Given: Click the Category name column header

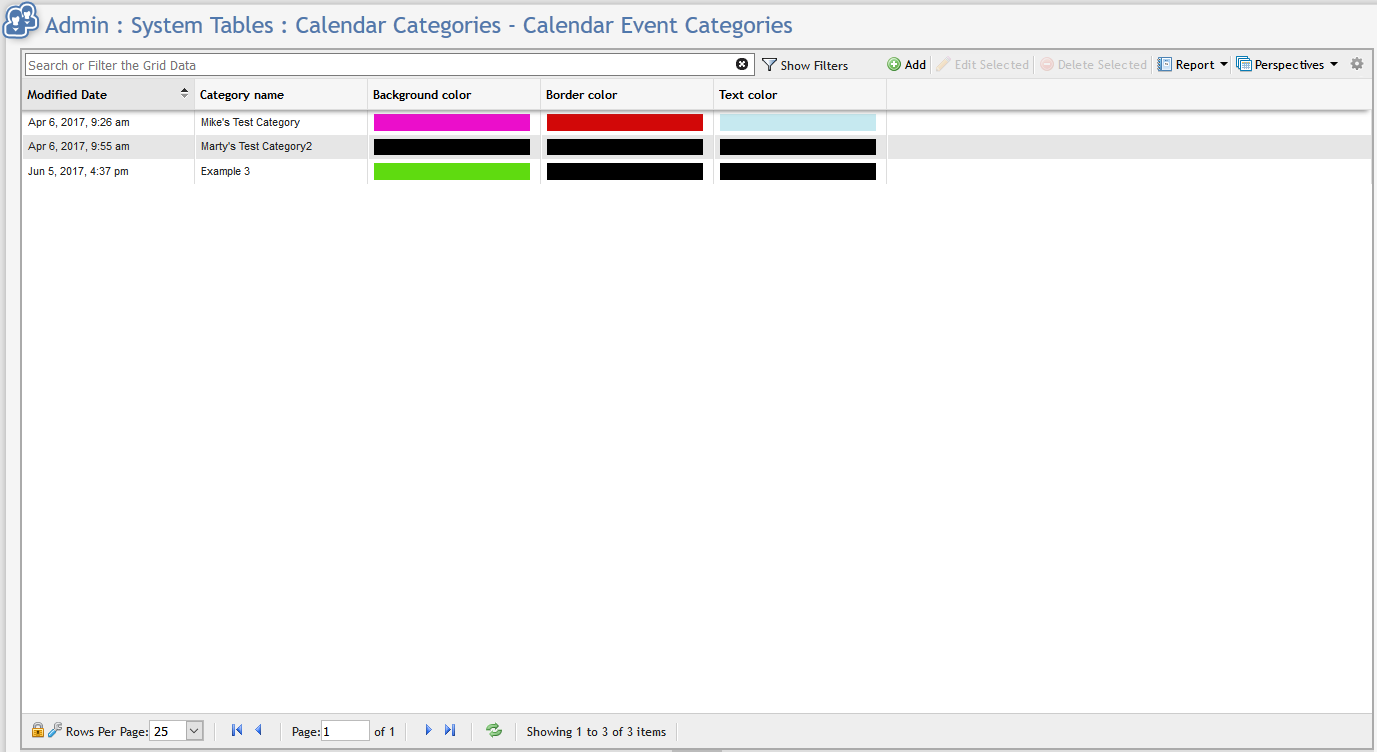Looking at the screenshot, I should click(x=242, y=95).
